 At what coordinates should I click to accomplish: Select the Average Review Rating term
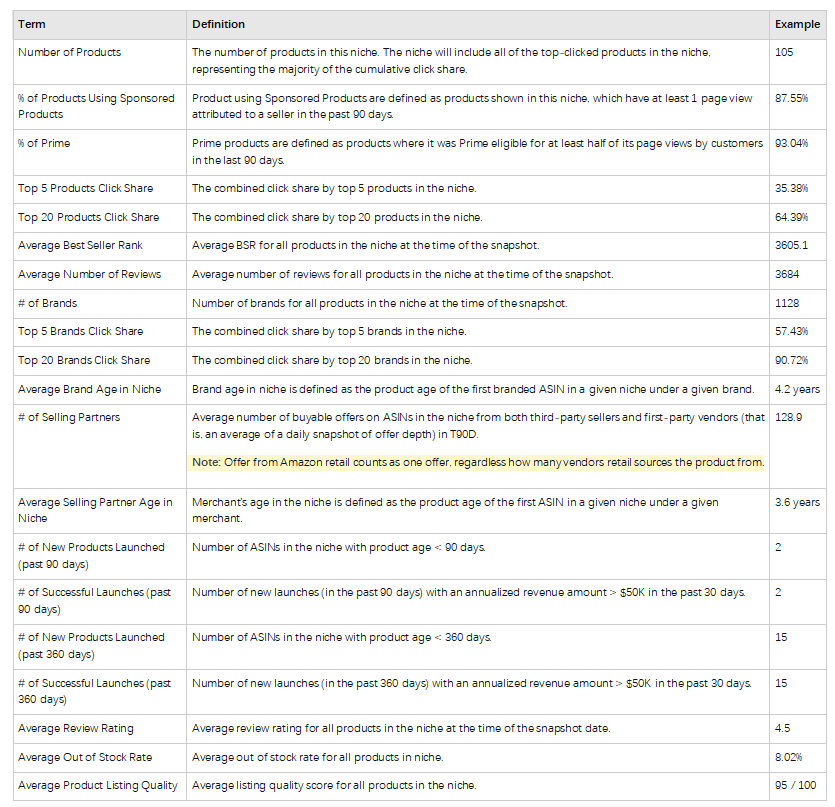75,728
